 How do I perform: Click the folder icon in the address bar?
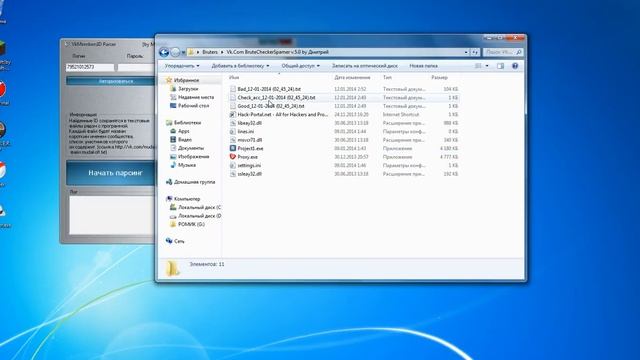point(191,52)
